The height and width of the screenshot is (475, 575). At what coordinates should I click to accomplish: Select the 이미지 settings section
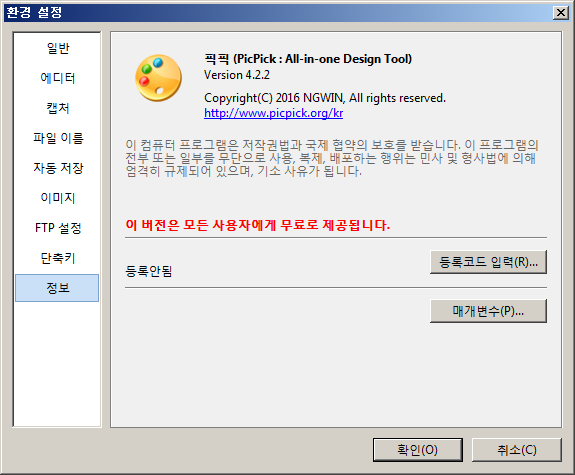(x=58, y=198)
